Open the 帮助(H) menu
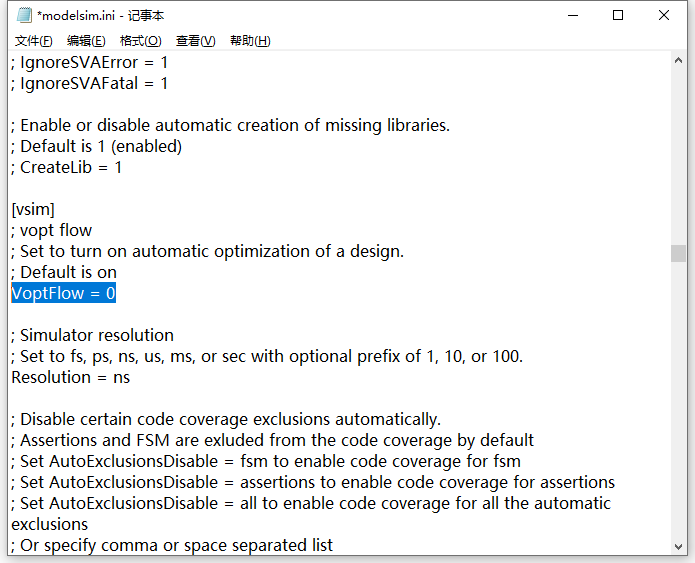Image resolution: width=695 pixels, height=563 pixels. click(250, 41)
